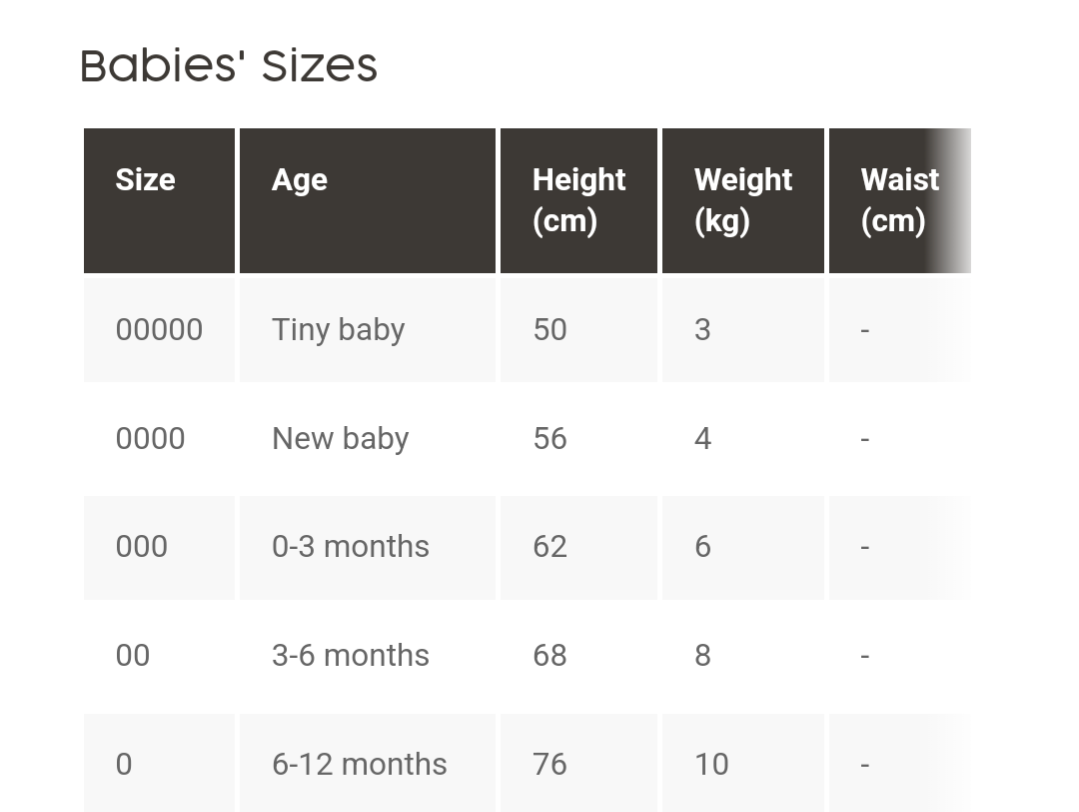Select the 0-3 months age cell
1079x812 pixels.
point(350,547)
